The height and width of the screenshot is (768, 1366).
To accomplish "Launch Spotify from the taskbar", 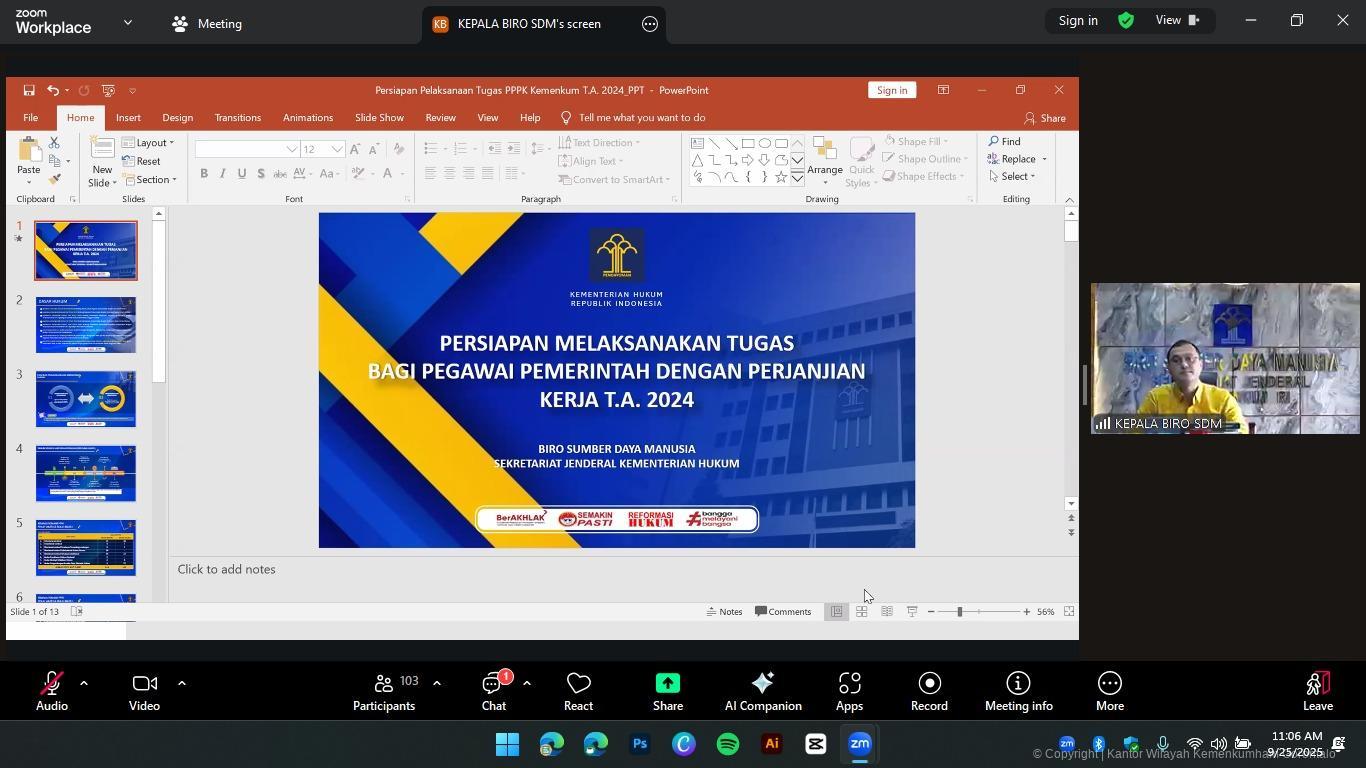I will 728,745.
